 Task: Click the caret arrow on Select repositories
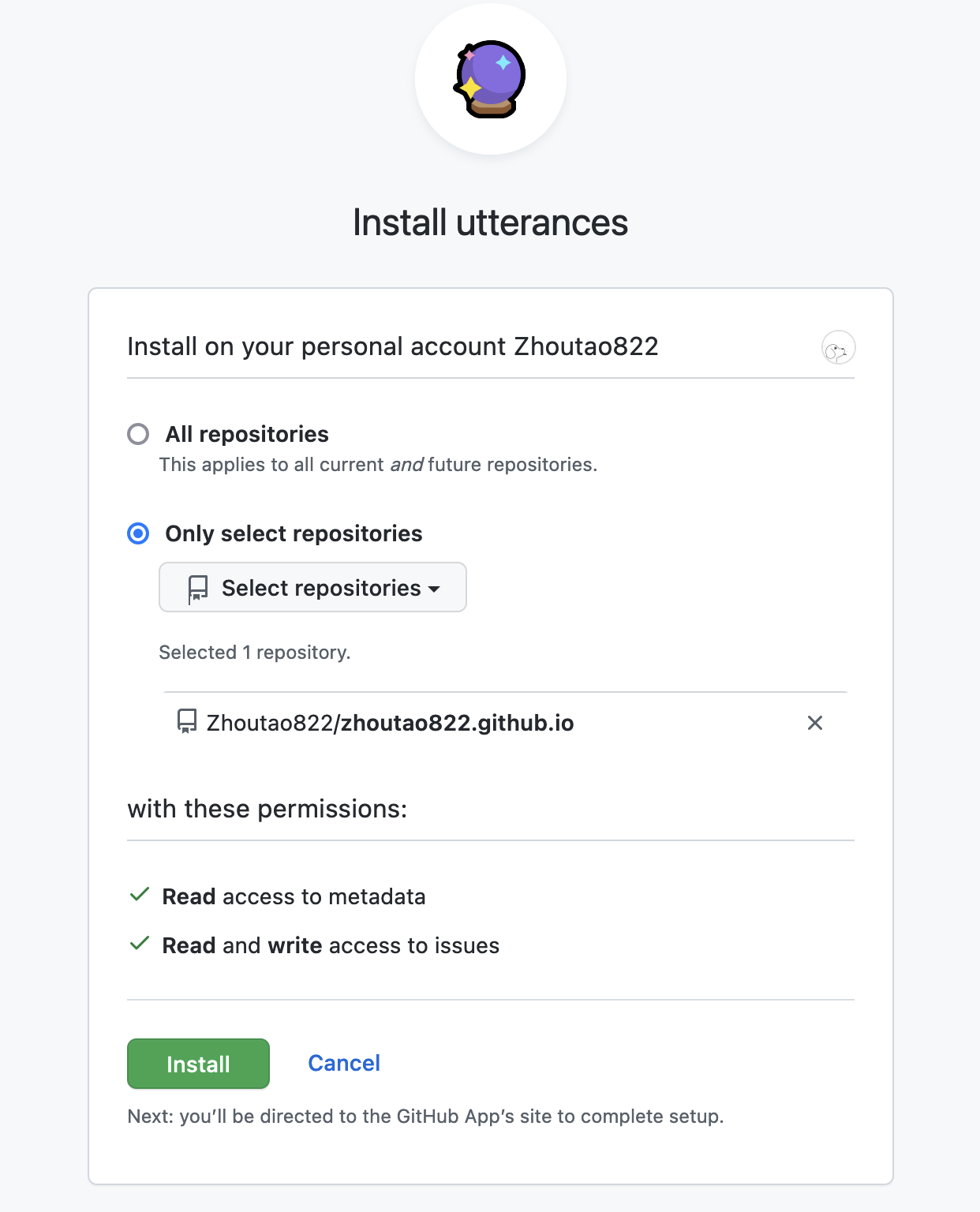434,589
